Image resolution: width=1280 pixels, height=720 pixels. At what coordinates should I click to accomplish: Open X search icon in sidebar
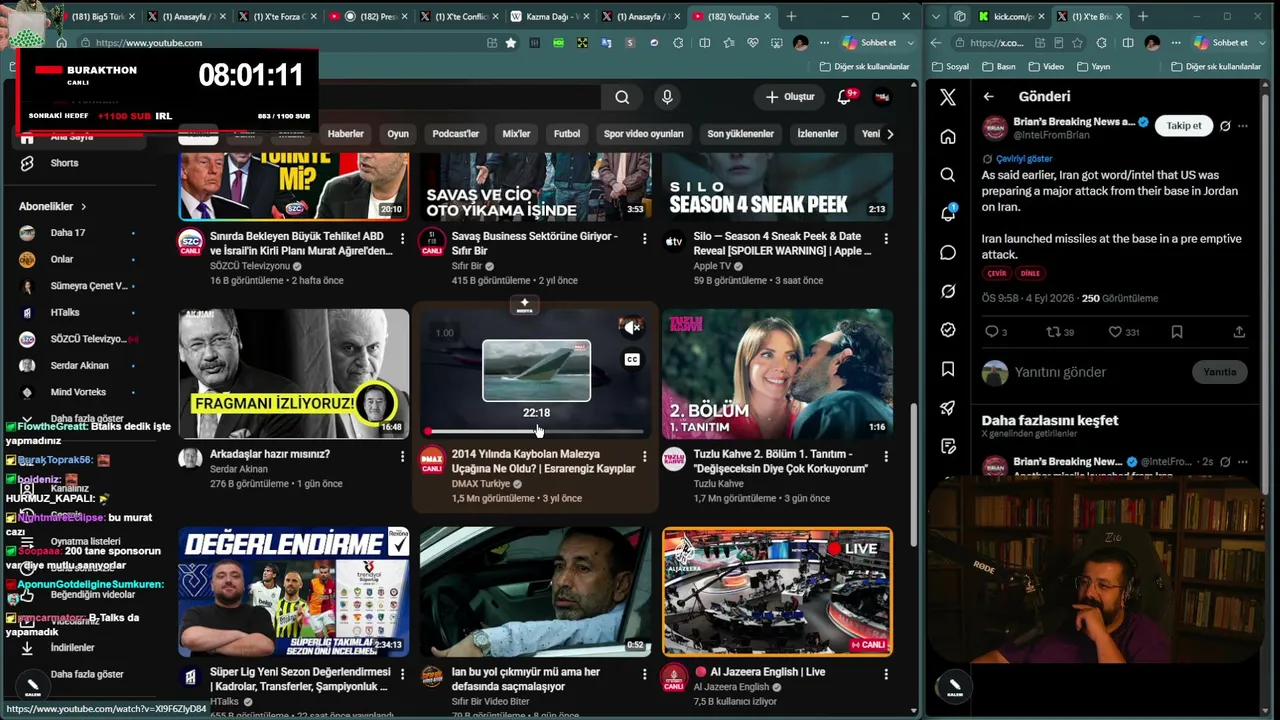click(948, 175)
